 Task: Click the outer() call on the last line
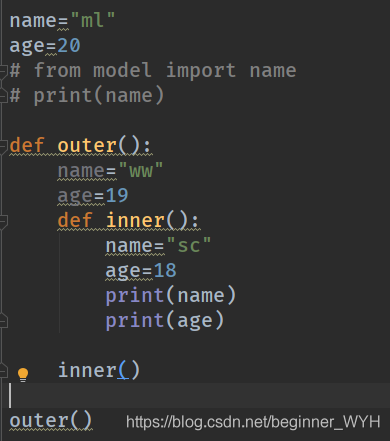51,421
